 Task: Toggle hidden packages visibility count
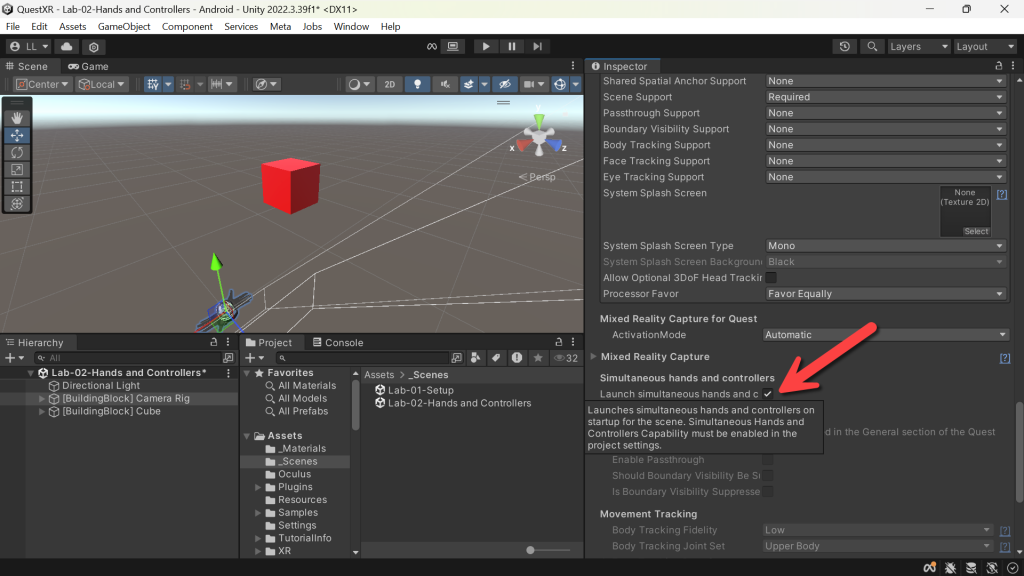pyautogui.click(x=566, y=358)
